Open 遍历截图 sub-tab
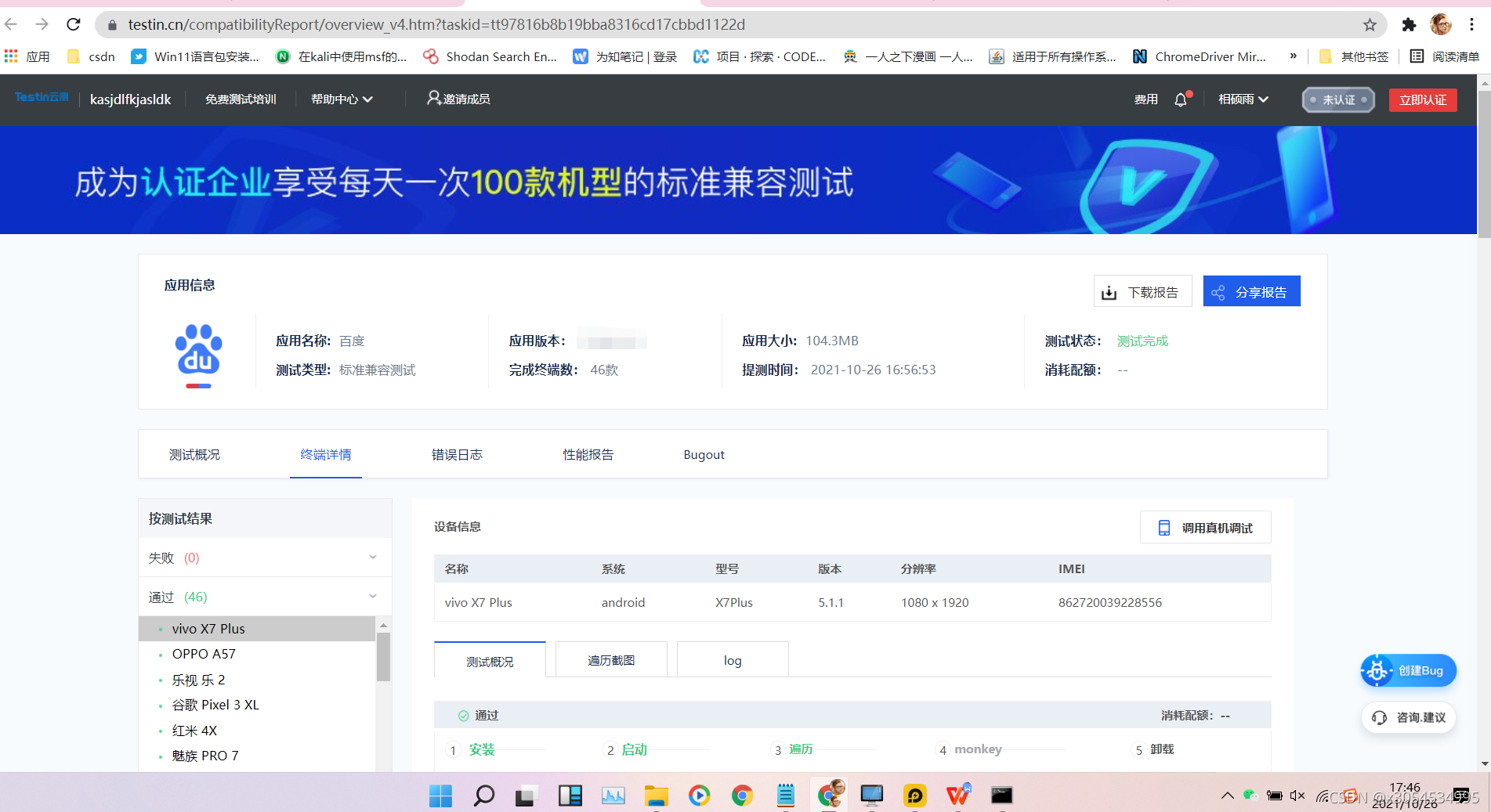 [611, 660]
